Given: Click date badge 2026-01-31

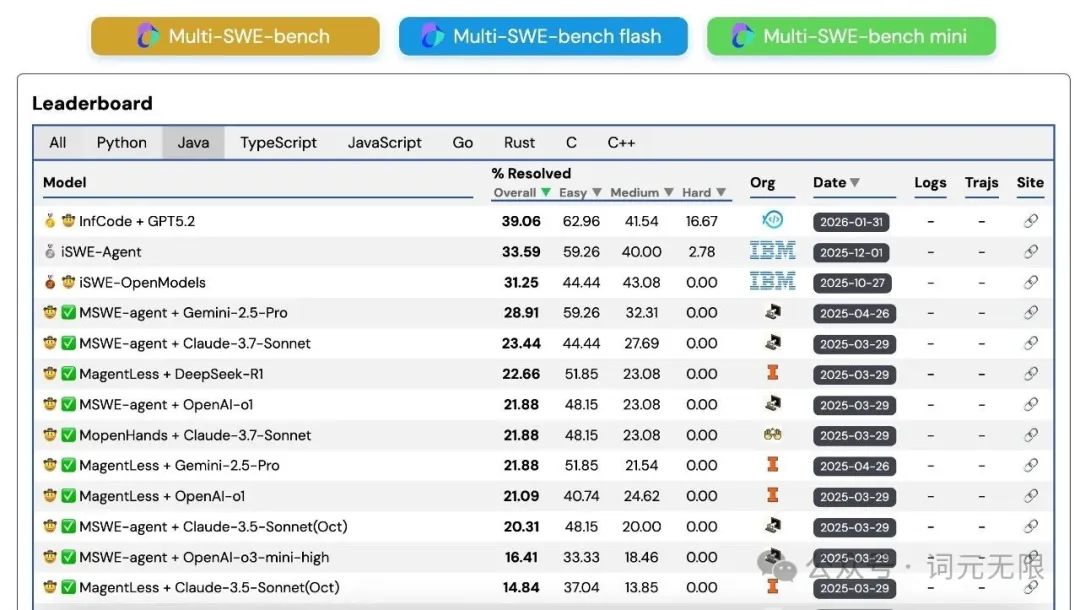Looking at the screenshot, I should (x=851, y=222).
